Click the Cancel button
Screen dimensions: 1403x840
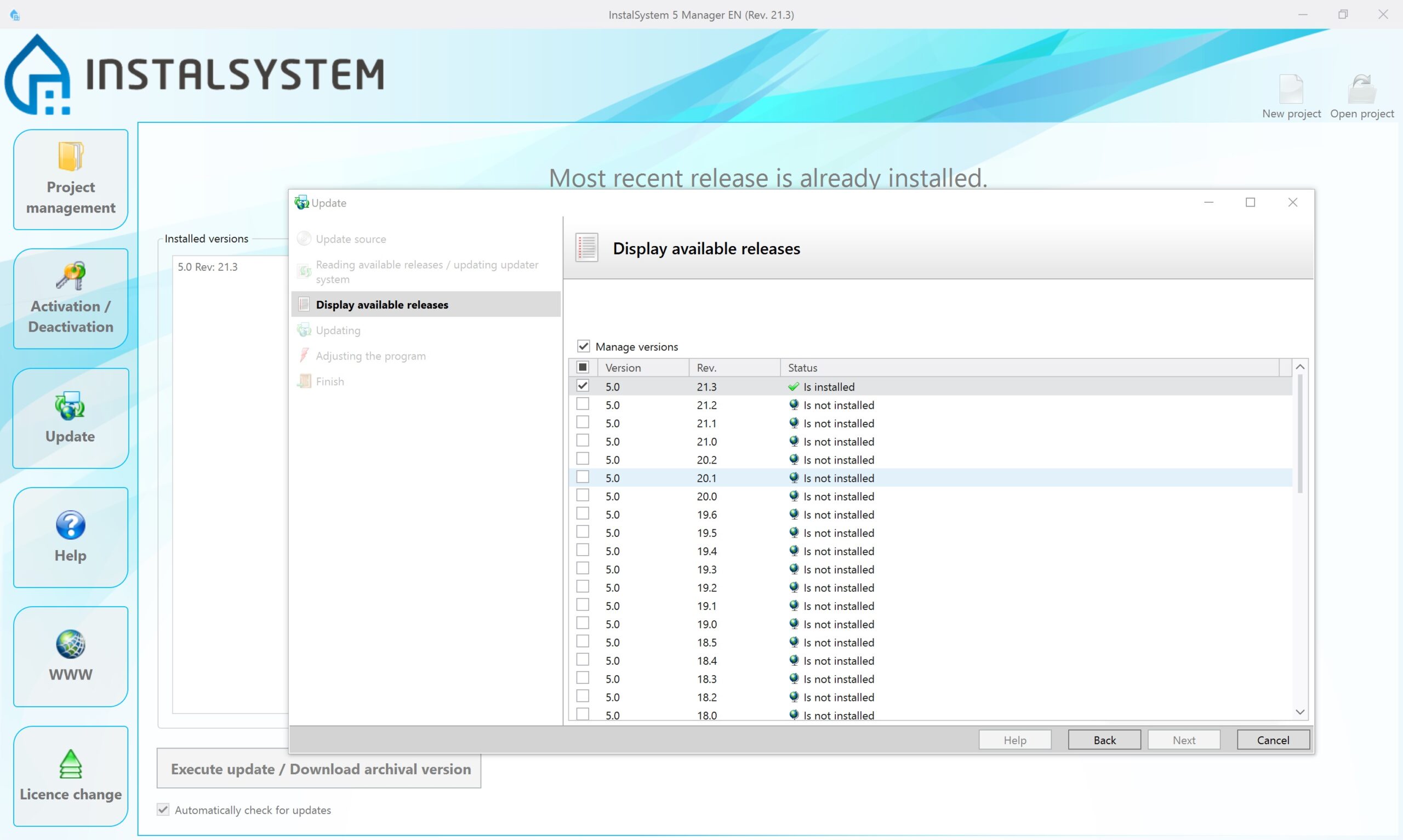coord(1273,740)
